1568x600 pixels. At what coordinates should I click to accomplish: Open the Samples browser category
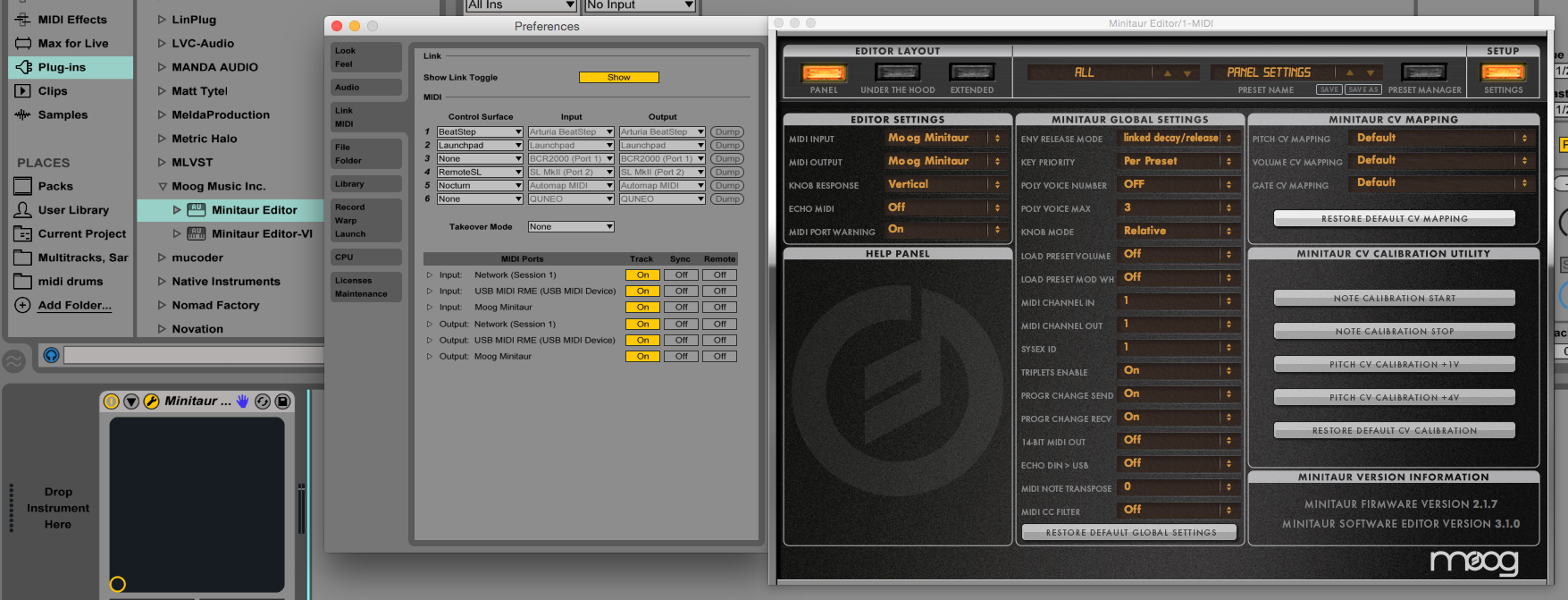[71, 114]
